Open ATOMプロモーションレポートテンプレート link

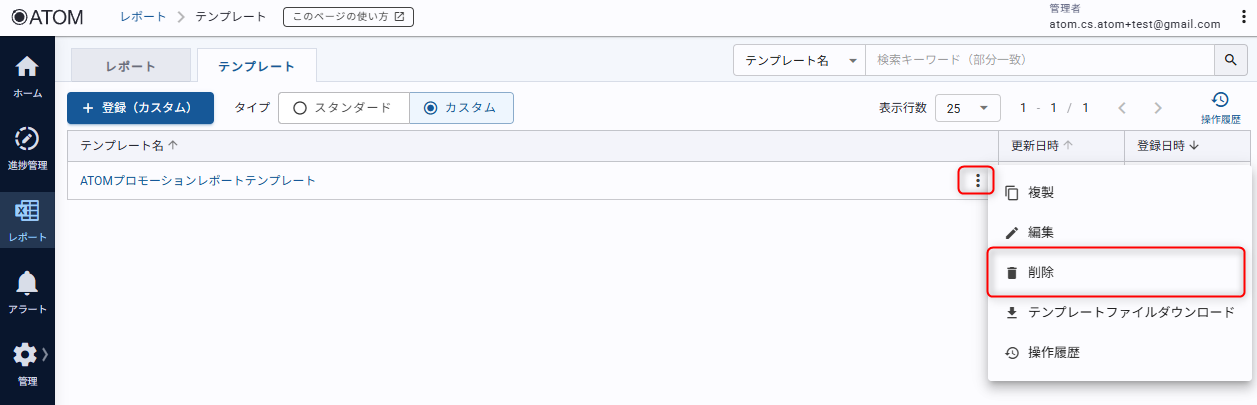point(198,181)
